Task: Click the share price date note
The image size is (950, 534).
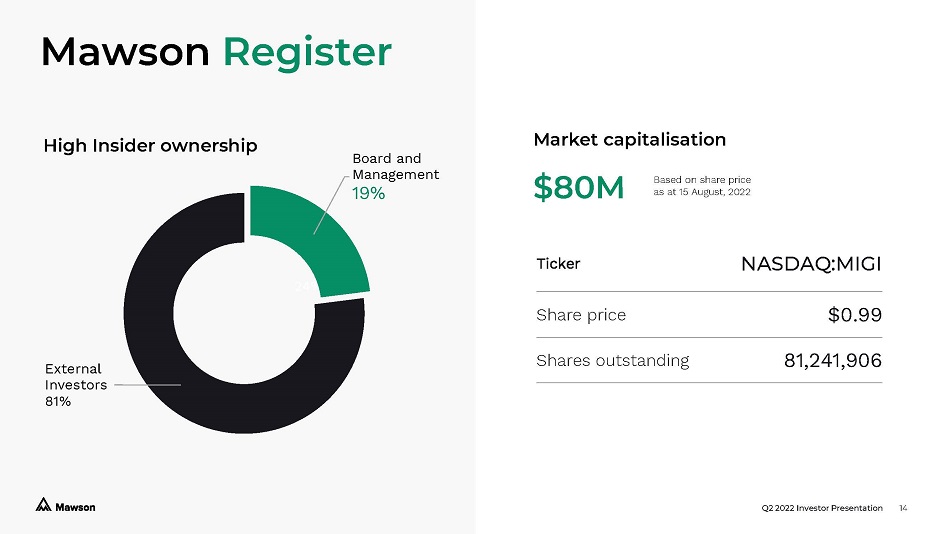Action: 702,186
